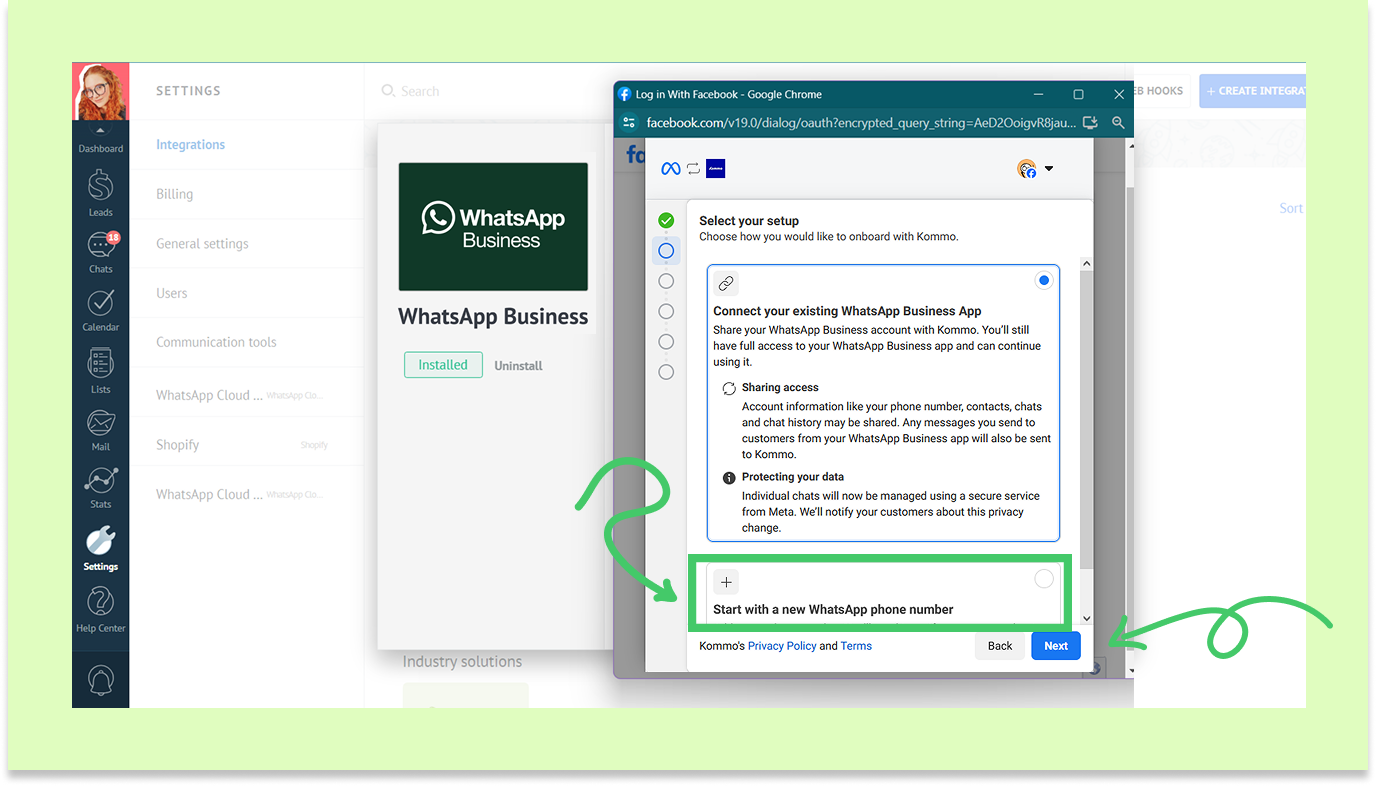Open Mail in the left sidebar
The image size is (1376, 786).
click(x=100, y=430)
